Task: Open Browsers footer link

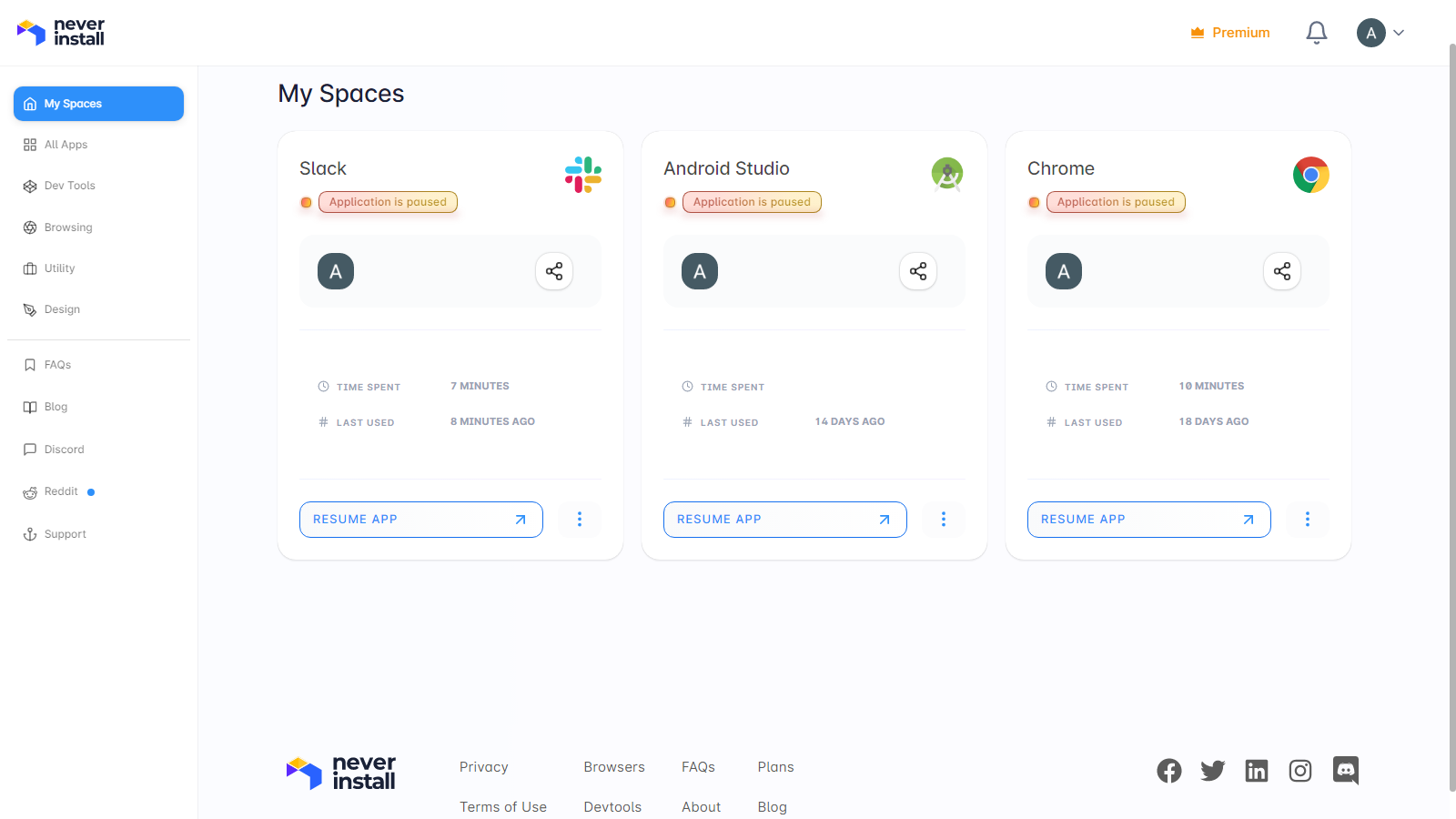Action: [x=614, y=767]
